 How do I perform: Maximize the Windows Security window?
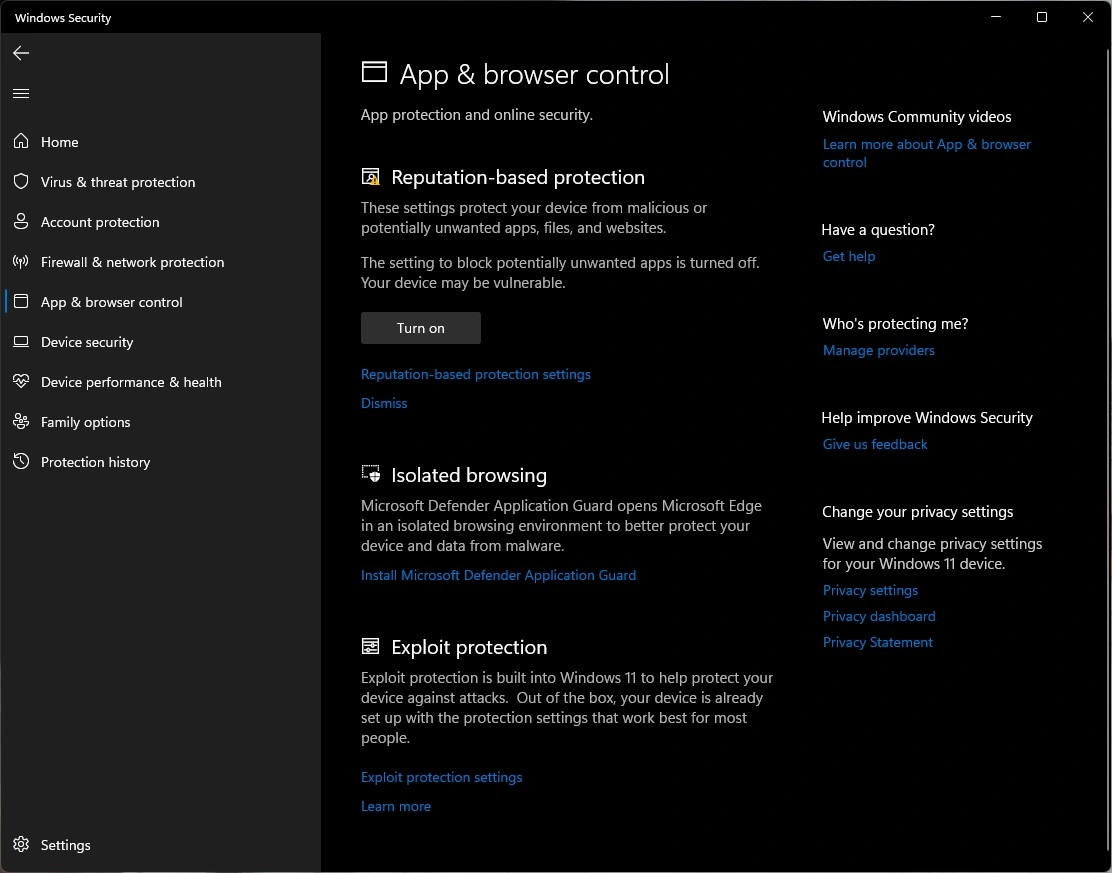[1042, 16]
